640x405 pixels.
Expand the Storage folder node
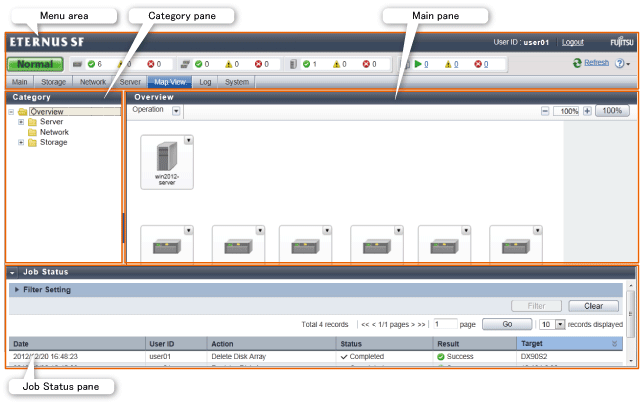tap(21, 142)
